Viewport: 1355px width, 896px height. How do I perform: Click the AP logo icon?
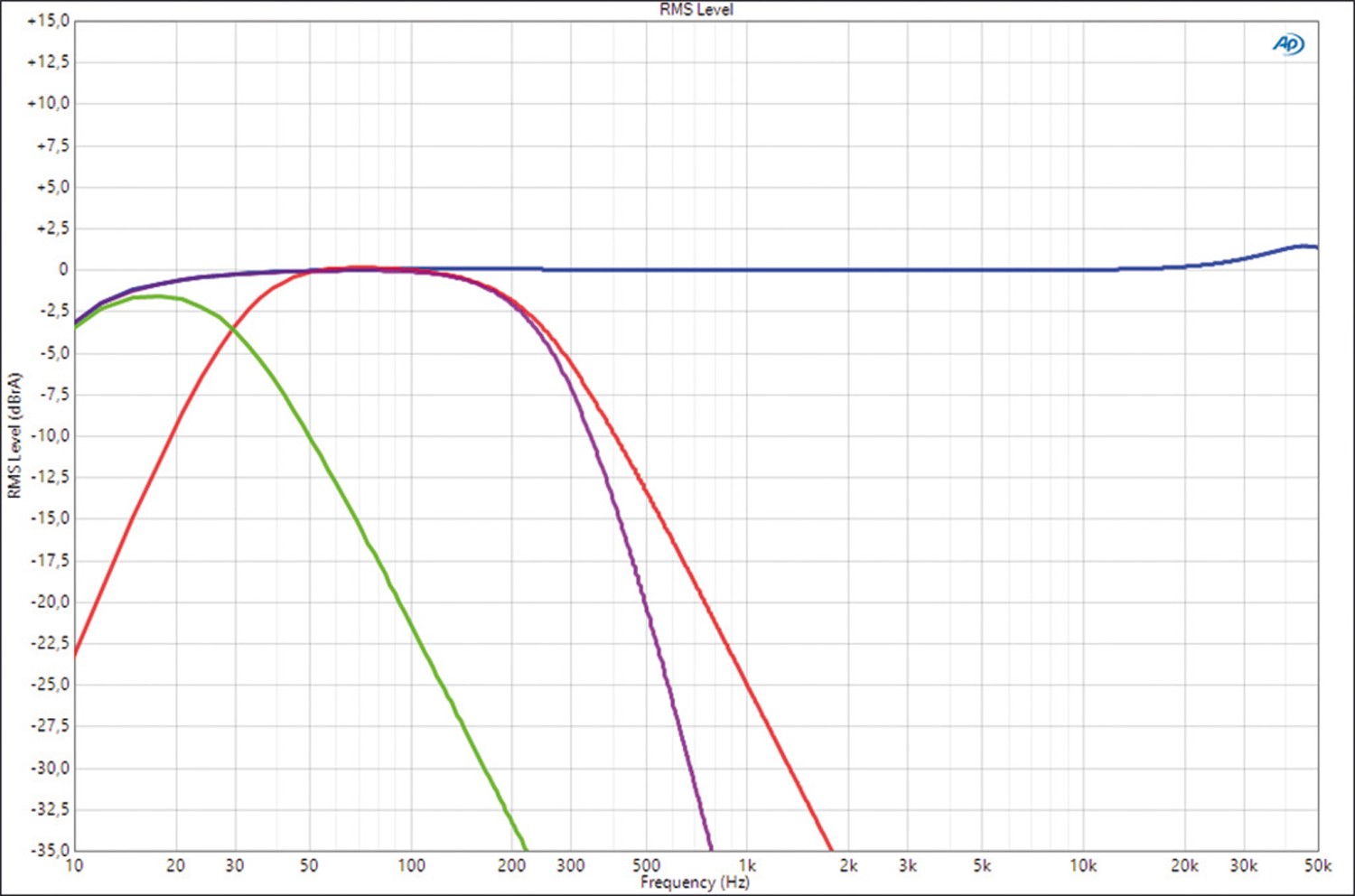click(1288, 43)
